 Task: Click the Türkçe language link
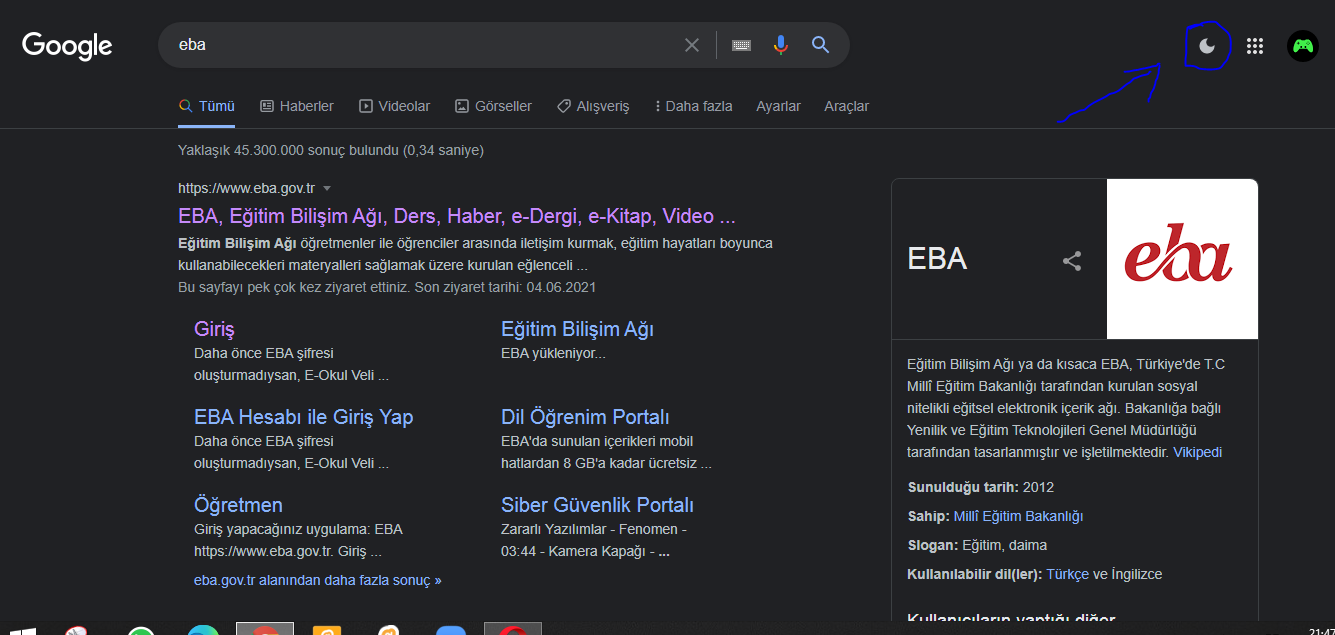[1067, 574]
